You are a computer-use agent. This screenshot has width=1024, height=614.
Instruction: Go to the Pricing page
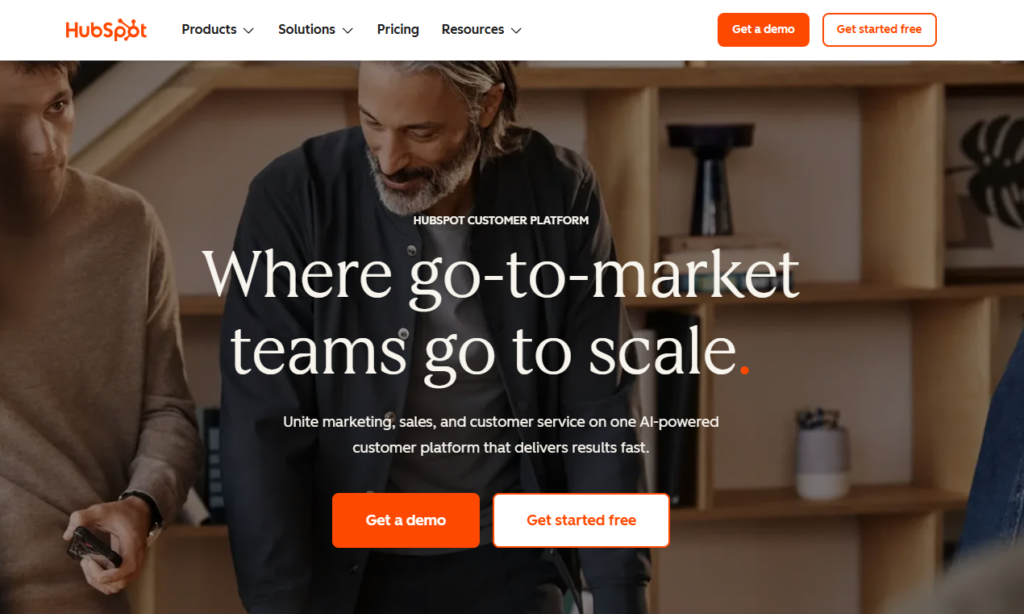(398, 29)
